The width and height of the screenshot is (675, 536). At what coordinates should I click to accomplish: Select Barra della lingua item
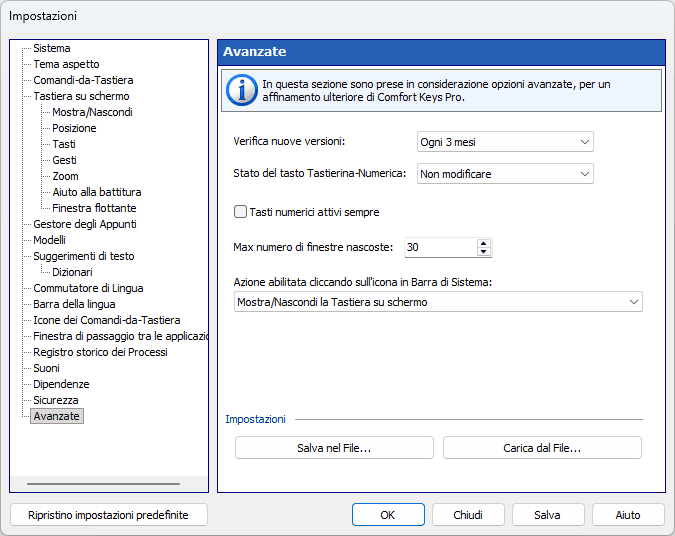[x=74, y=304]
